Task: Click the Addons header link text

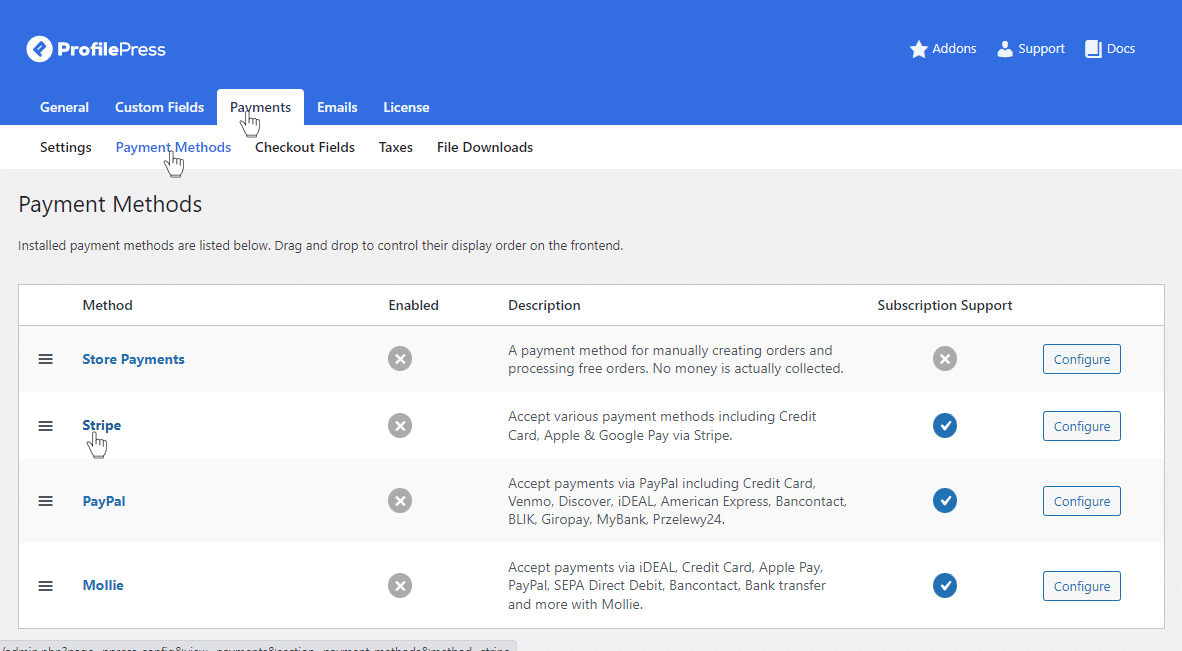Action: (x=954, y=49)
